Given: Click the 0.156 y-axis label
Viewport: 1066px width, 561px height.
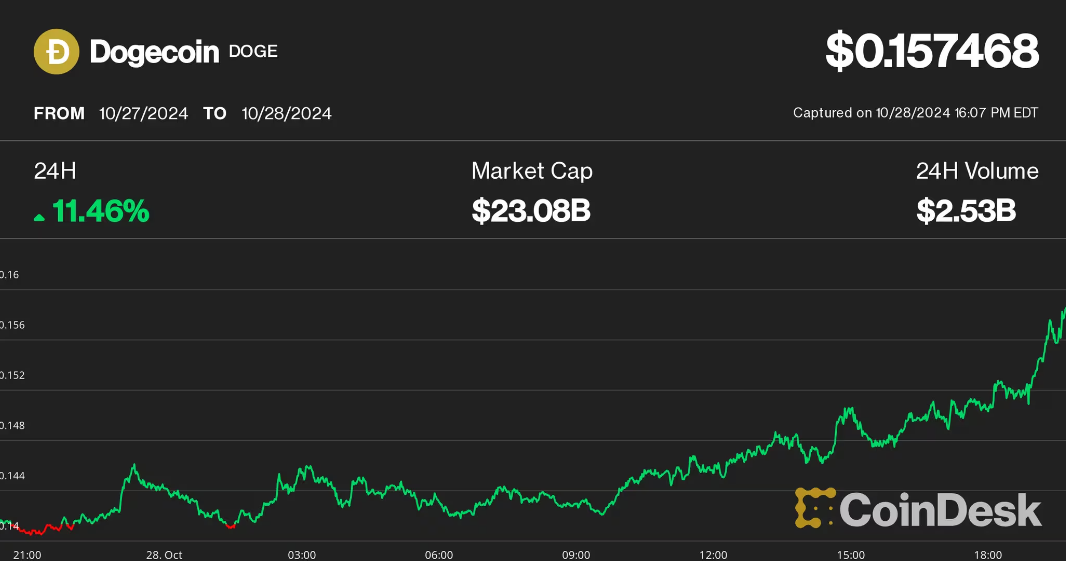Looking at the screenshot, I should (x=12, y=325).
